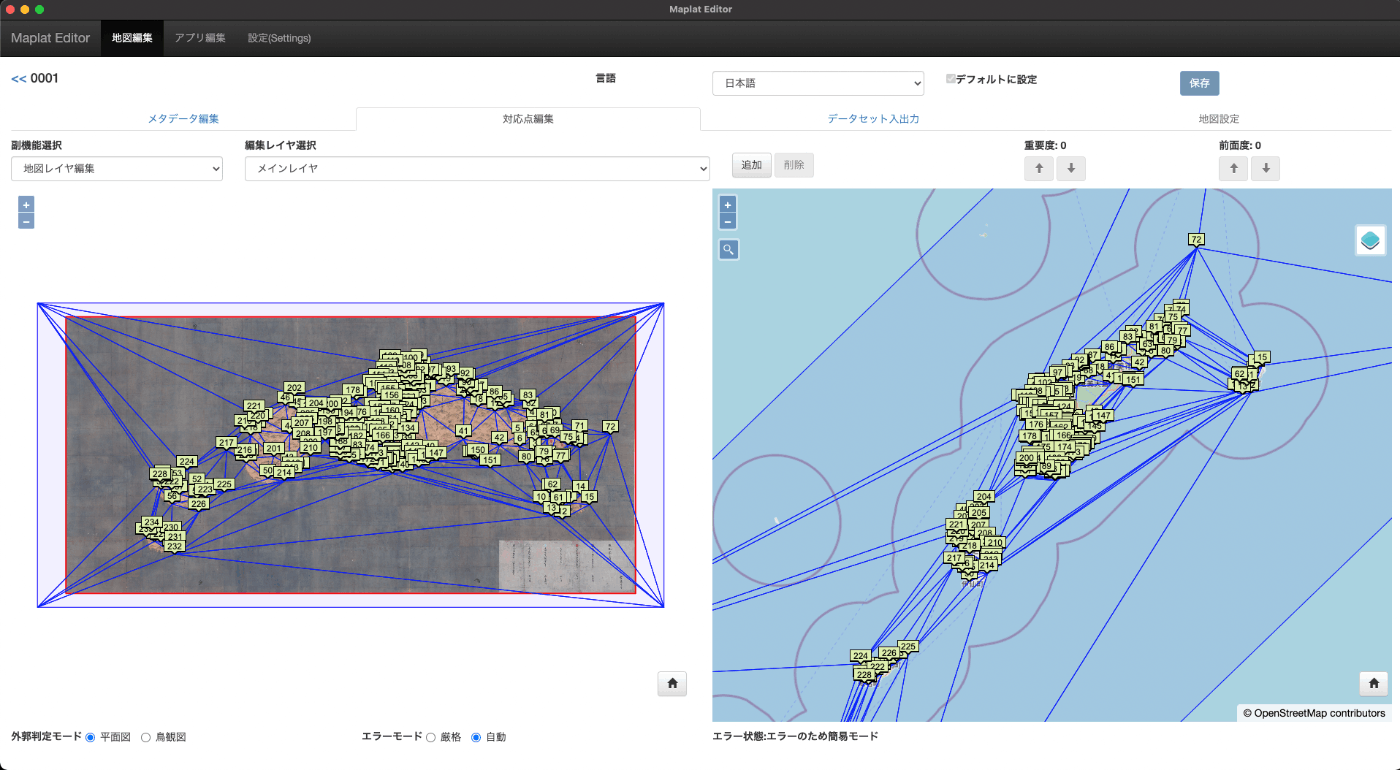This screenshot has height=770, width=1400.
Task: Zoom in on the left historical map
Action: click(26, 204)
